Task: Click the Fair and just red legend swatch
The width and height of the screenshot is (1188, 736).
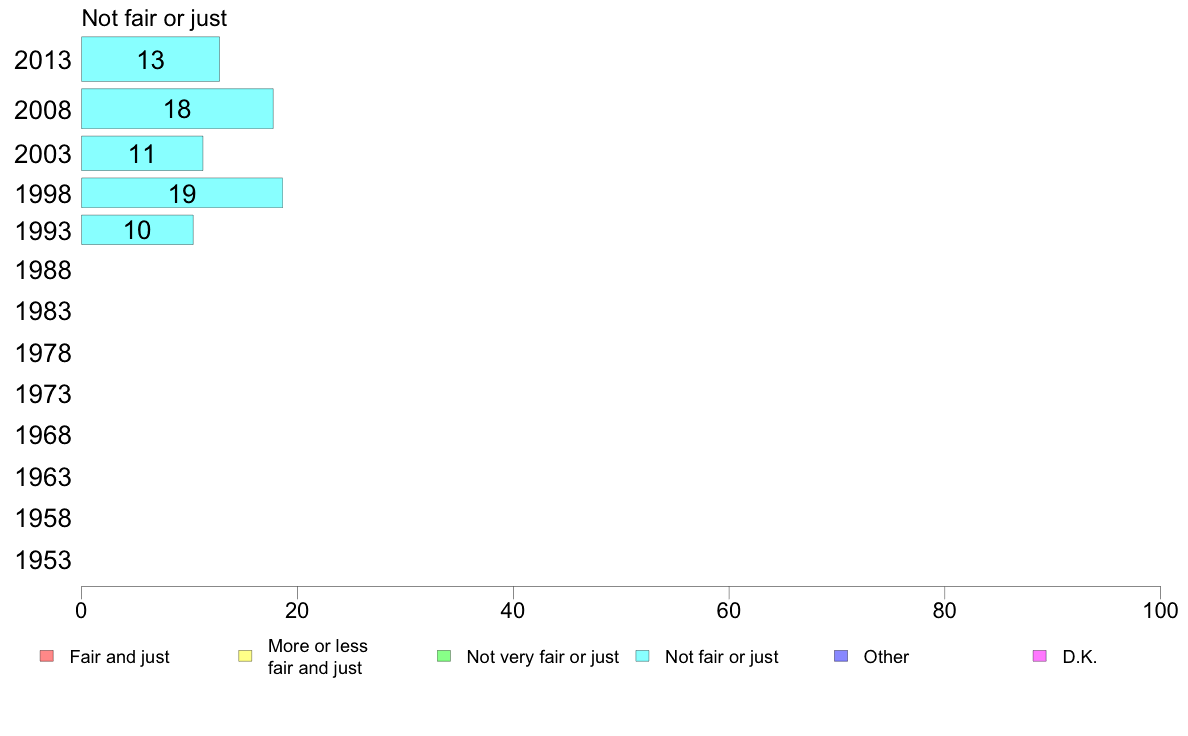Action: click(x=47, y=656)
